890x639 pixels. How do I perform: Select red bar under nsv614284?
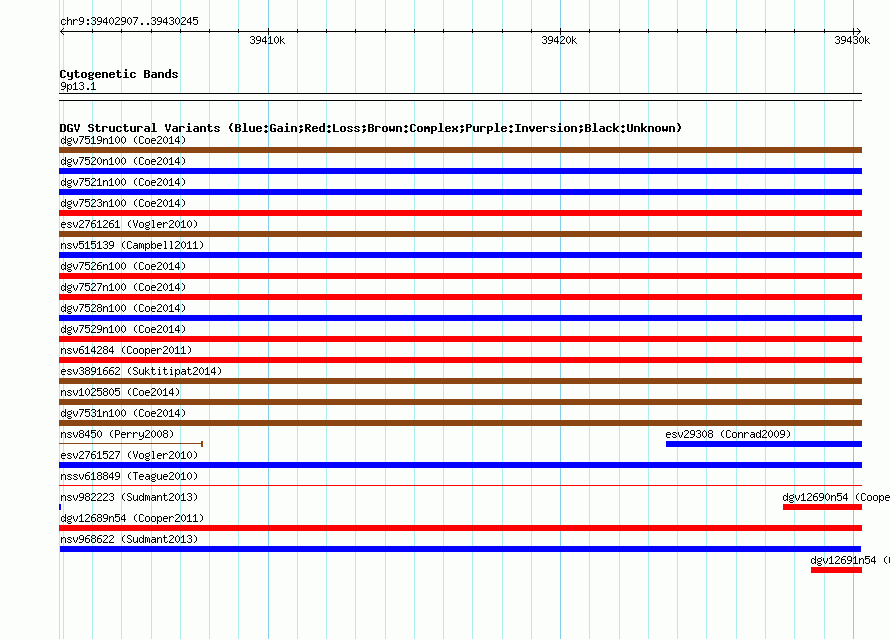[460, 360]
